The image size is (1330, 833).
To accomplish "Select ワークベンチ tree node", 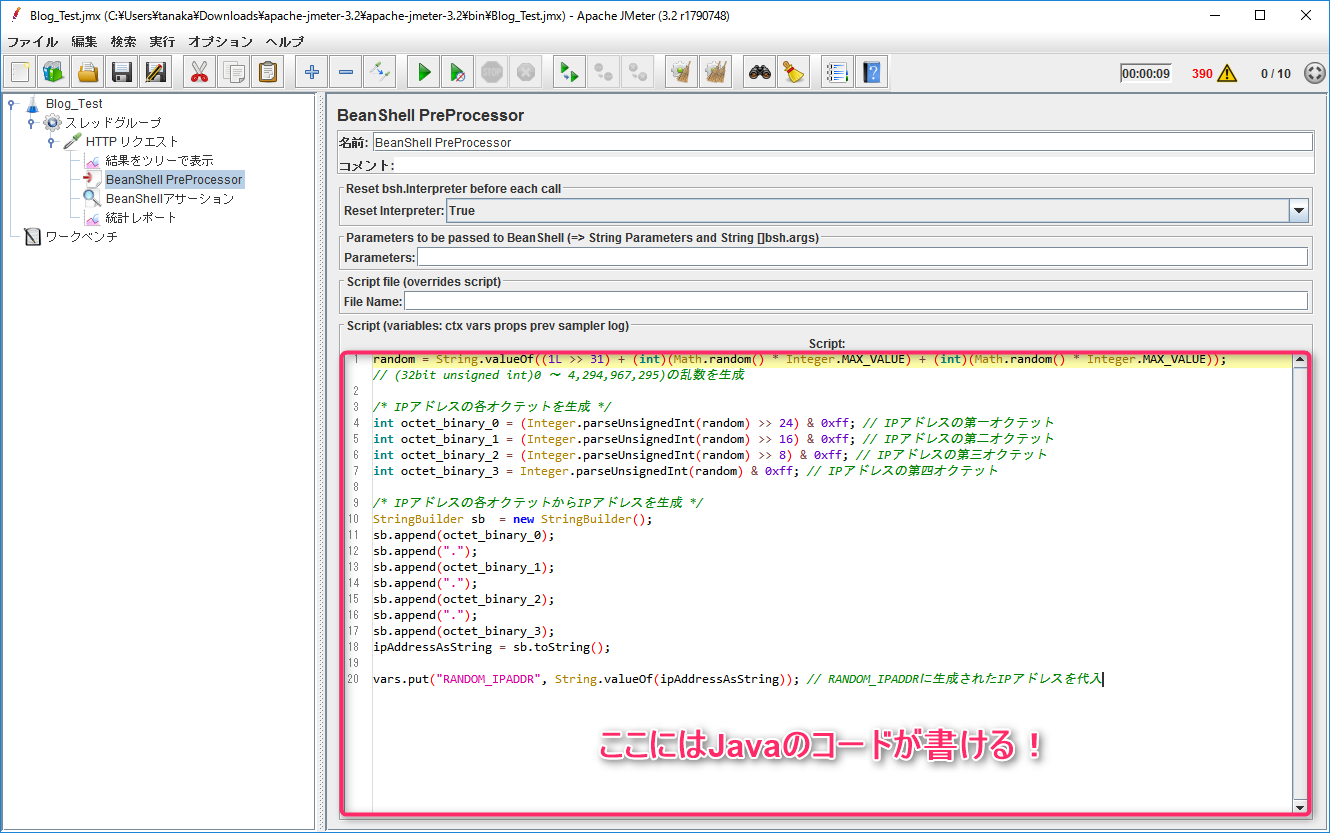I will pyautogui.click(x=81, y=237).
